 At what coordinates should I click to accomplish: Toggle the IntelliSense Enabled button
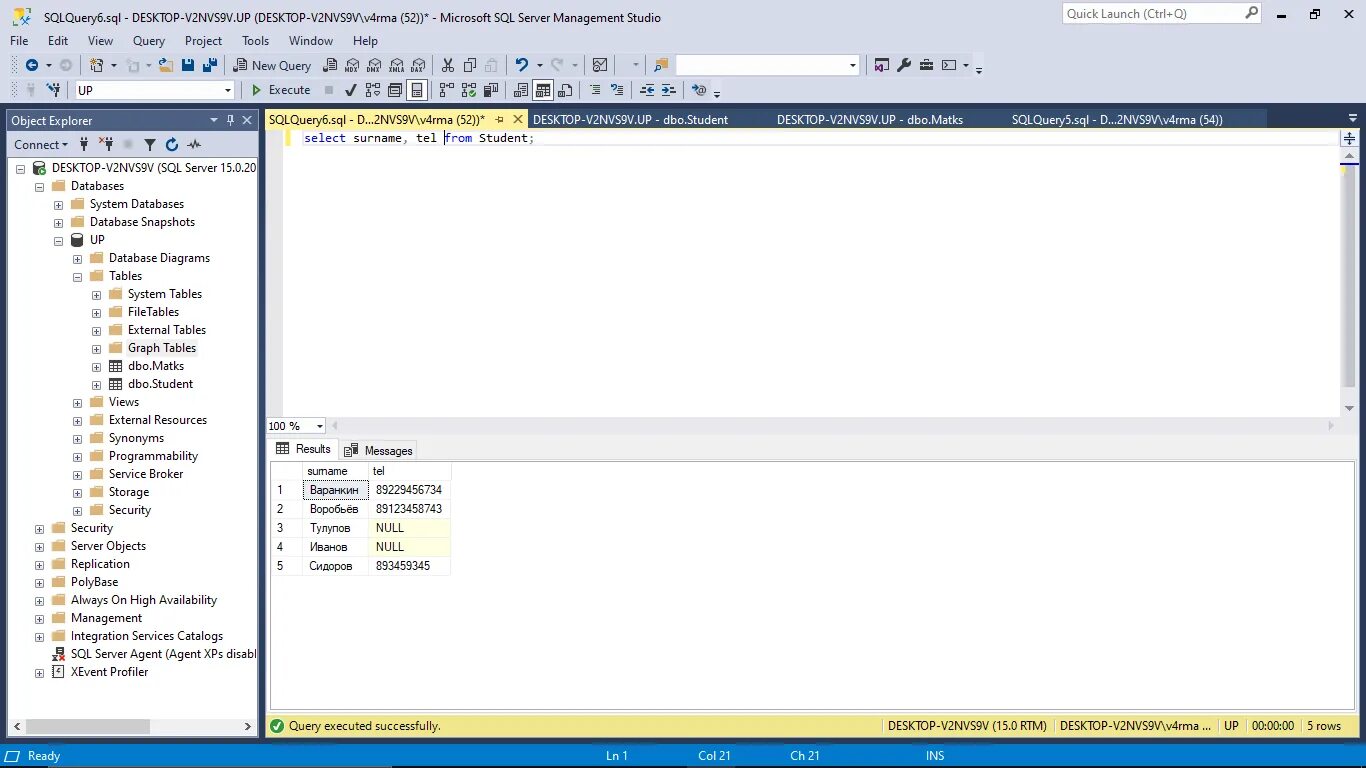pos(417,90)
